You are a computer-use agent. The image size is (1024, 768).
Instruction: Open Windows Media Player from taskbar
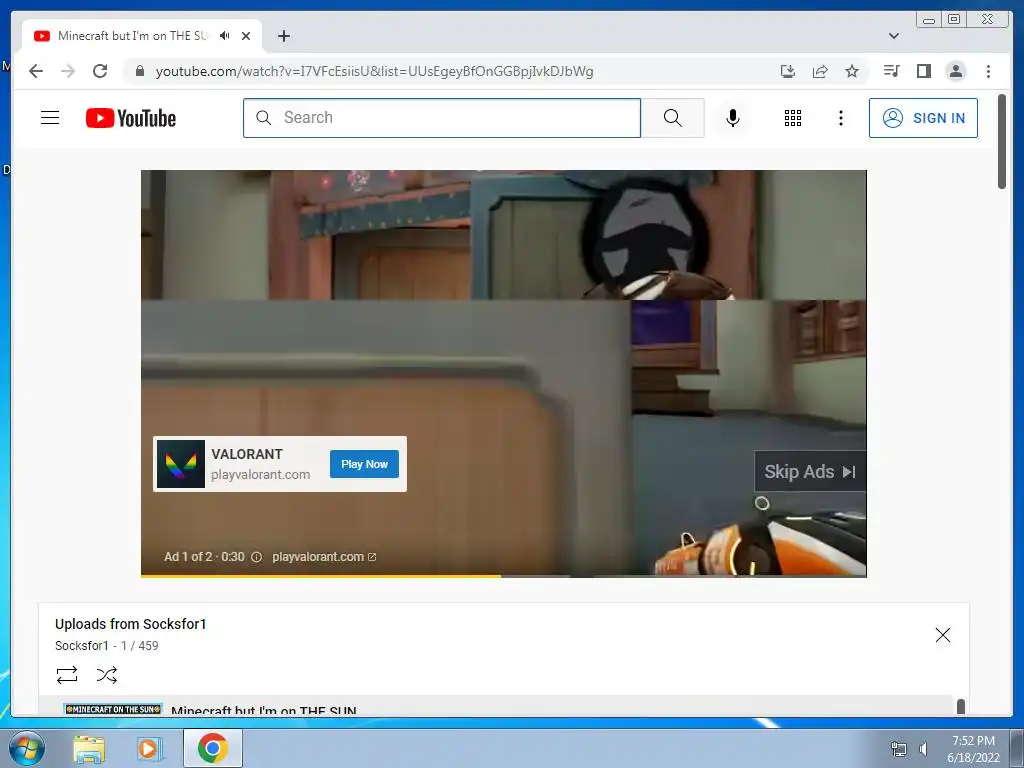point(149,749)
